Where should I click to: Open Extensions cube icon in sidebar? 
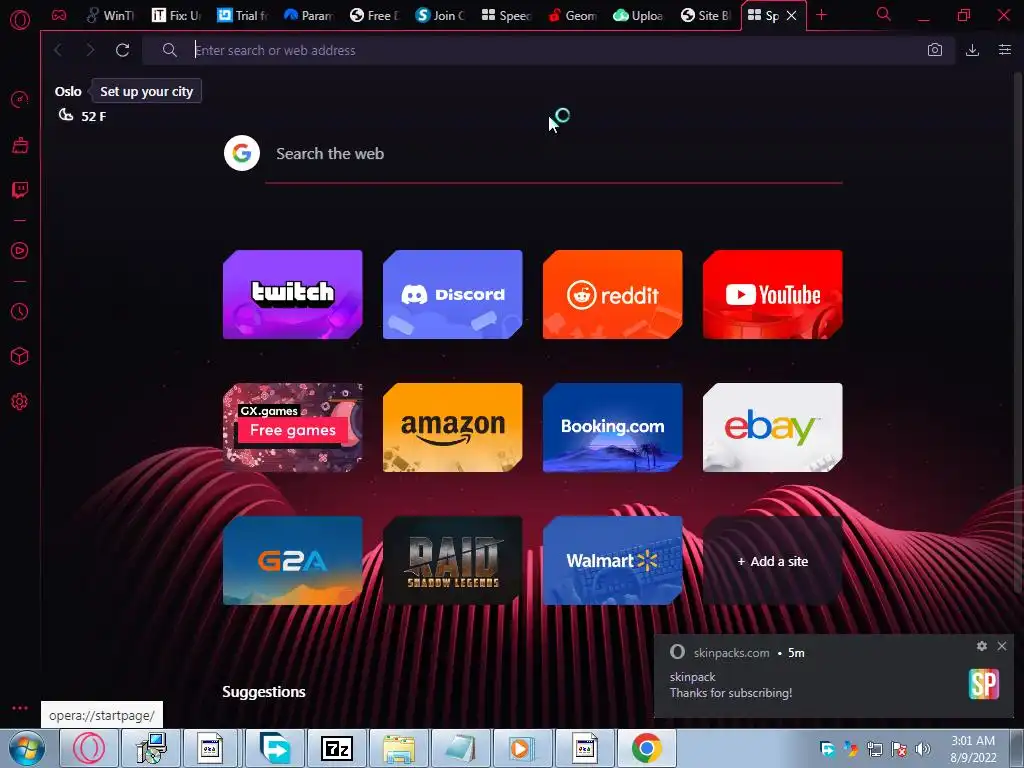pos(20,357)
